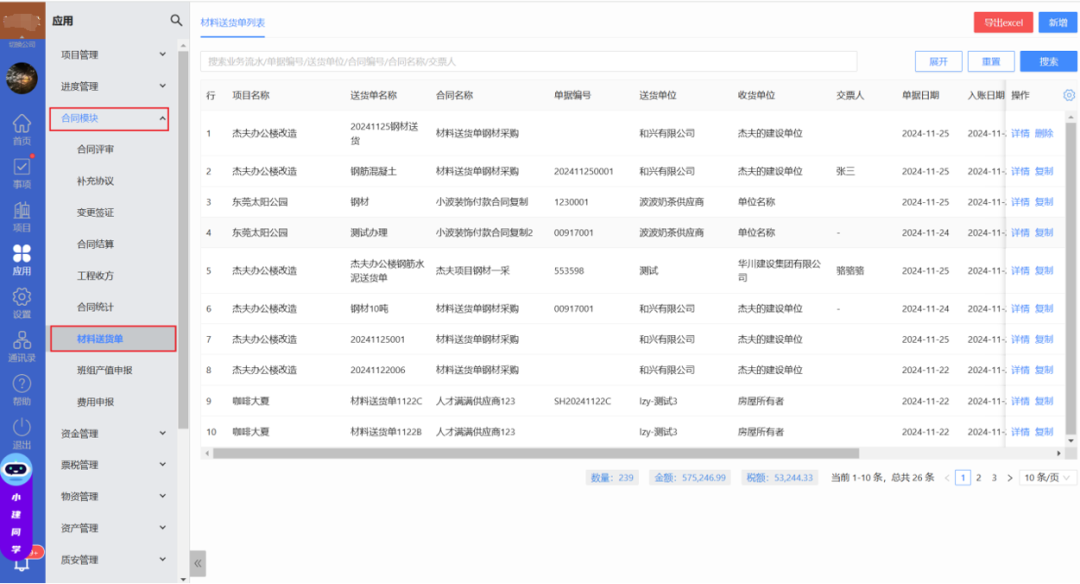This screenshot has height=584, width=1080.
Task: Select 合同结算 in the sidebar menu
Action: pos(96,244)
